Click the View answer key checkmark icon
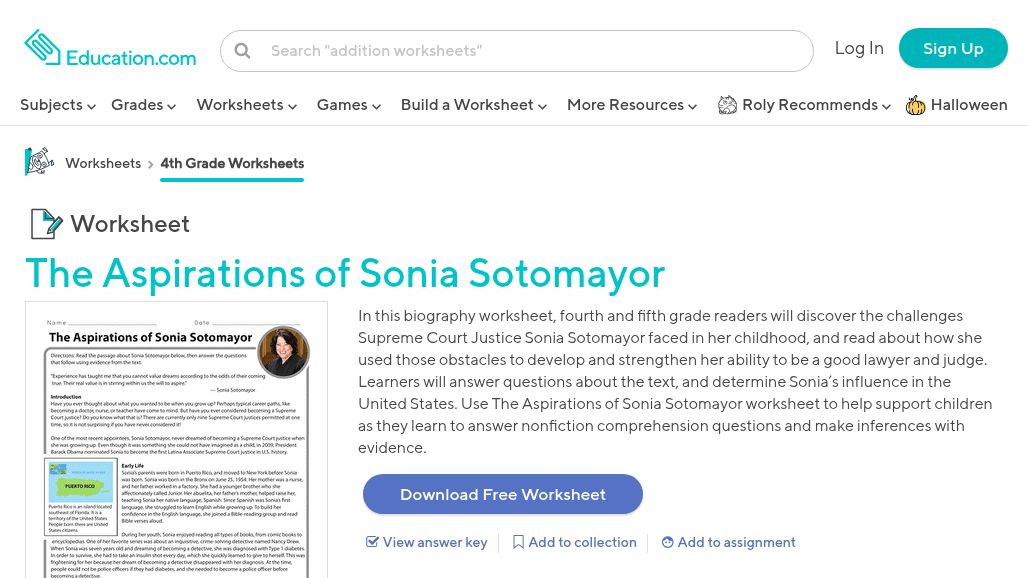This screenshot has width=1028, height=578. 372,542
